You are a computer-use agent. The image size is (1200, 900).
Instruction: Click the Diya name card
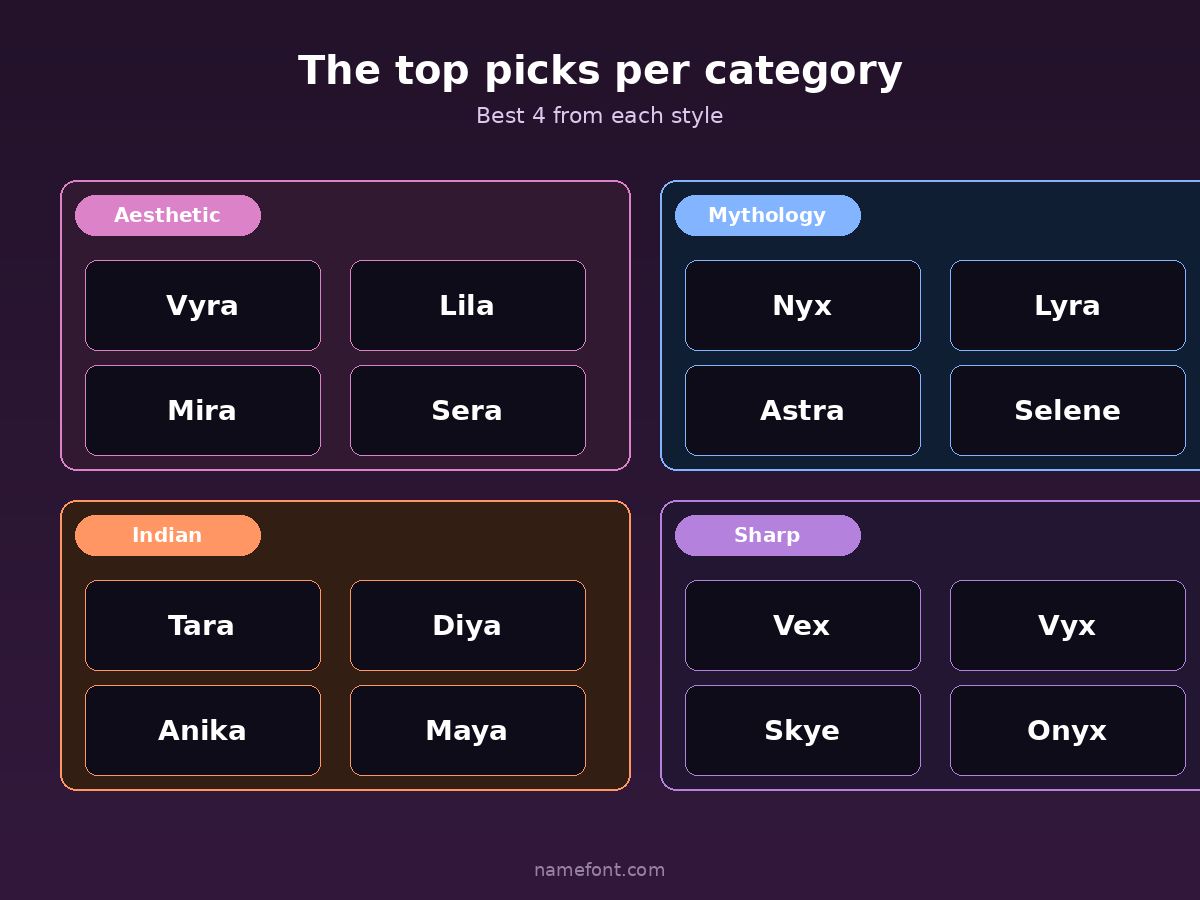(x=467, y=626)
